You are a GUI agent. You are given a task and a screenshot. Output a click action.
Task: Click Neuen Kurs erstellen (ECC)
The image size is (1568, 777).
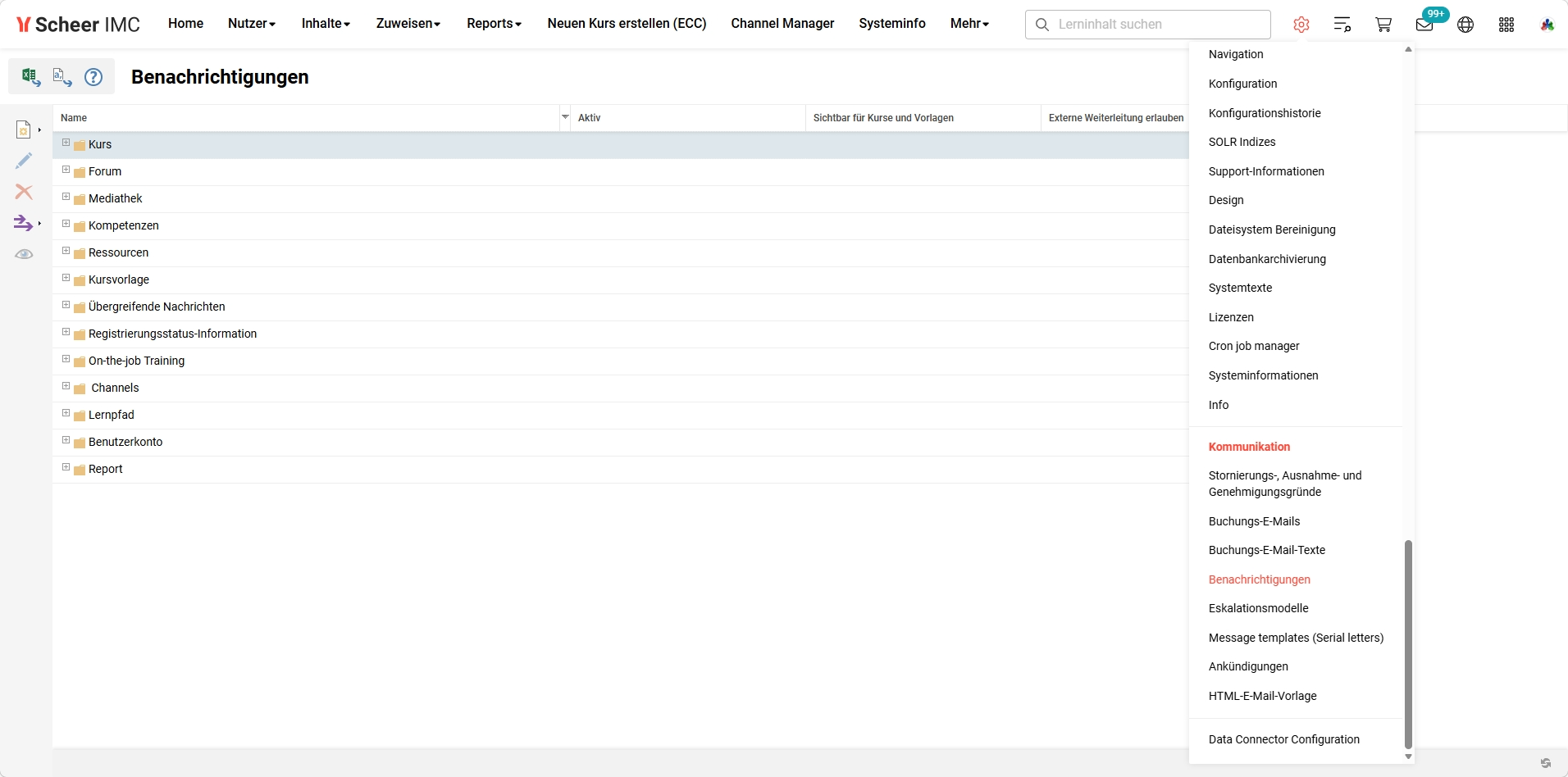[627, 24]
